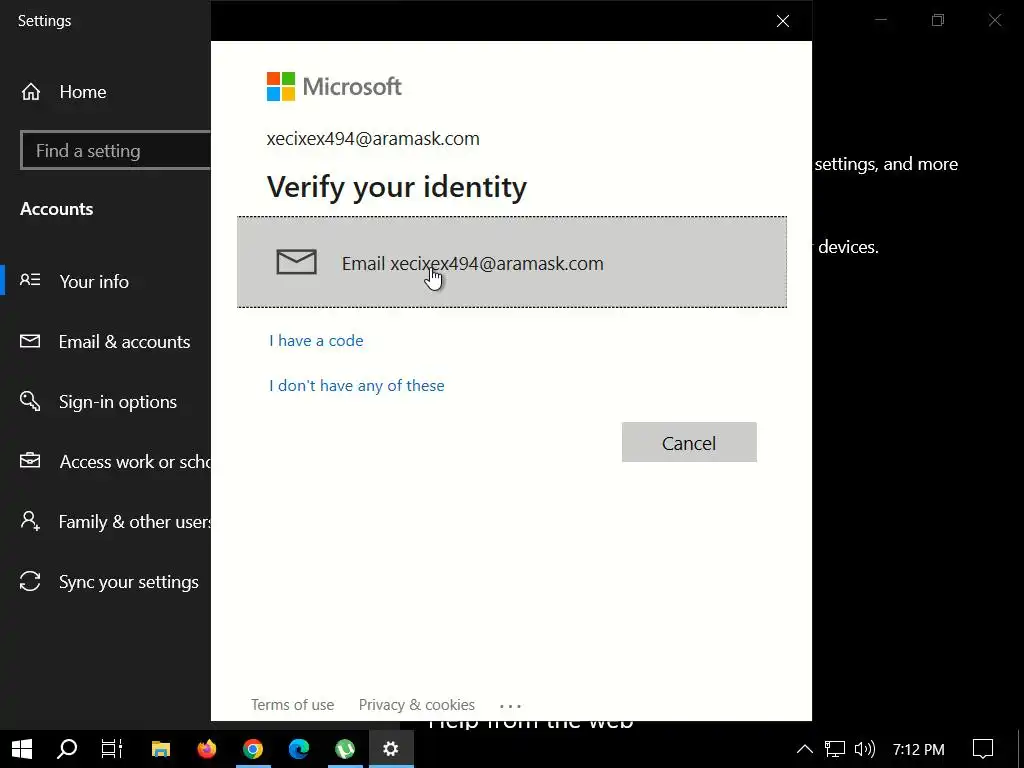Screen dimensions: 1024x768
Task: Click the Family & other users person icon
Action: tap(30, 520)
